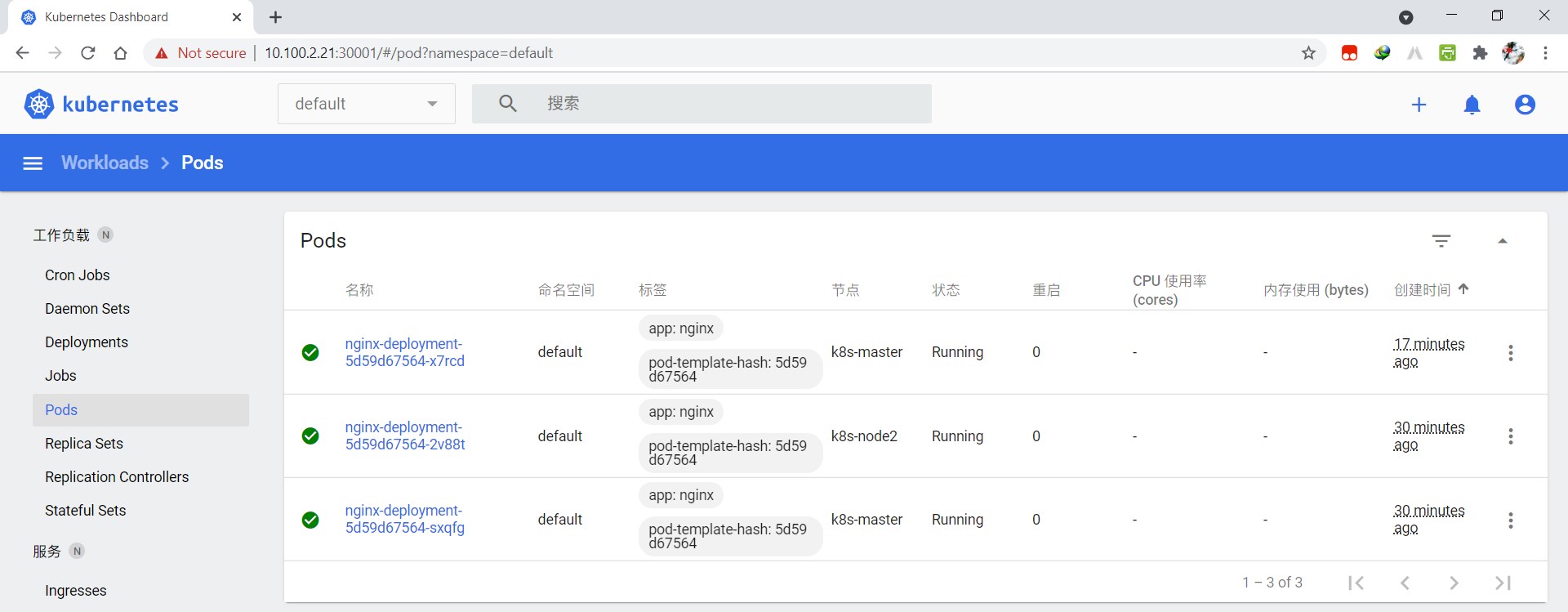Click the 搜索 search field
1568x612 pixels.
click(x=702, y=104)
